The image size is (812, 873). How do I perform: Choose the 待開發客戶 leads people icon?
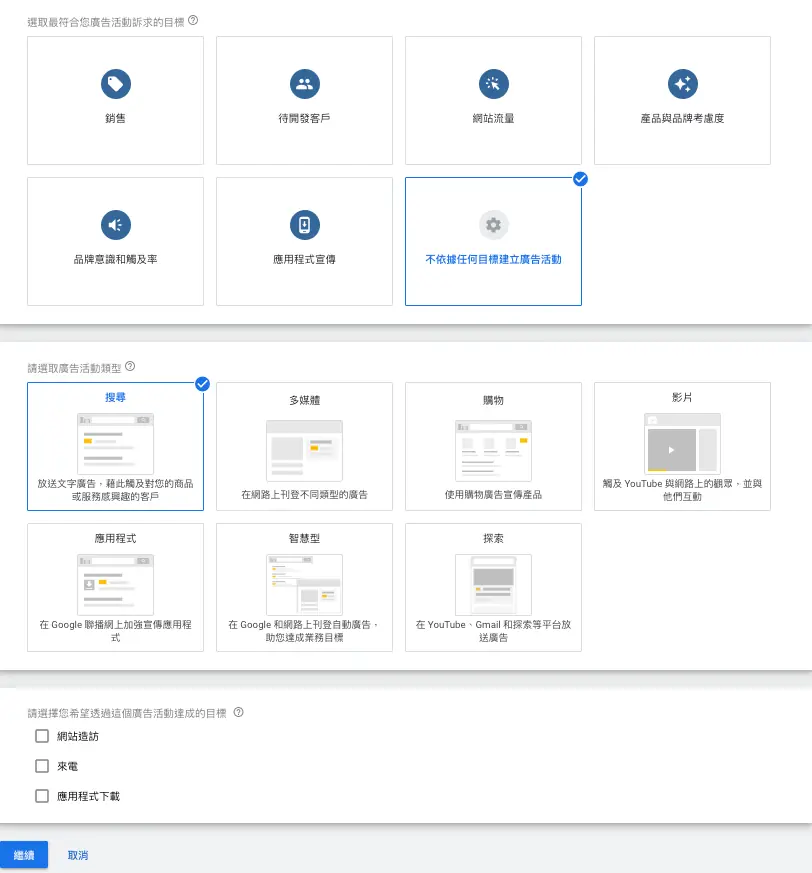pyautogui.click(x=305, y=84)
